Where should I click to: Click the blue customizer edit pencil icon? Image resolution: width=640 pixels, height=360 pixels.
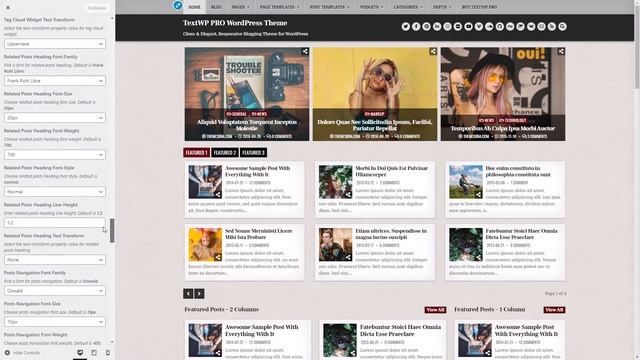pyautogui.click(x=178, y=5)
